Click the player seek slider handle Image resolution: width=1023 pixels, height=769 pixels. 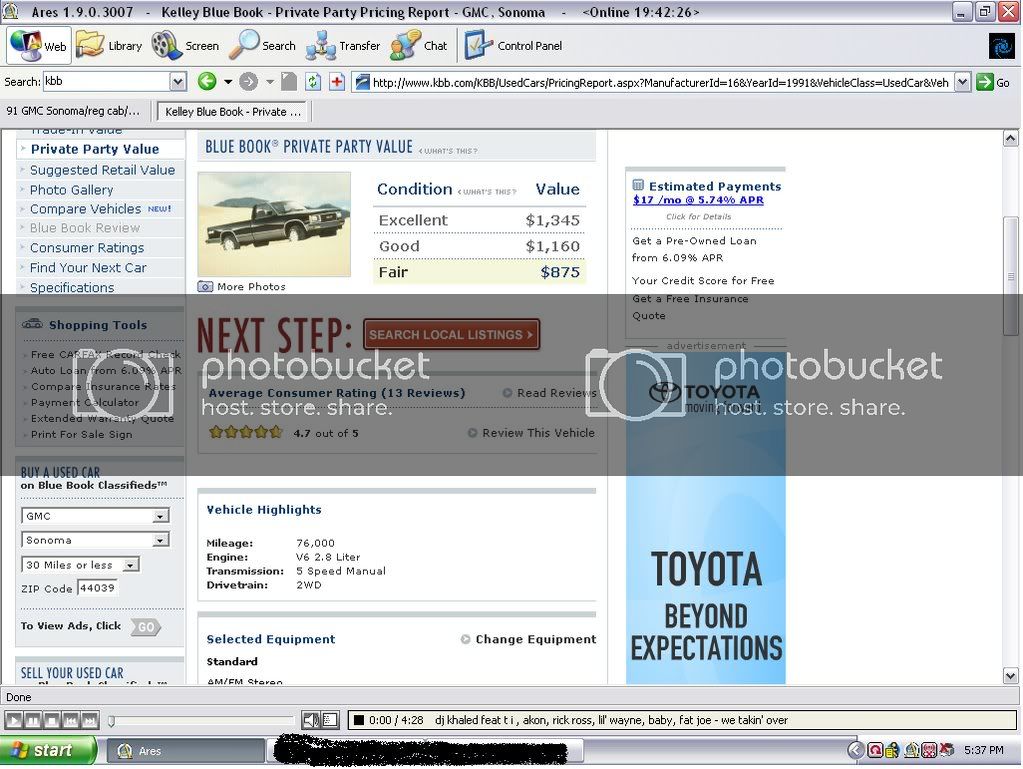[x=112, y=721]
